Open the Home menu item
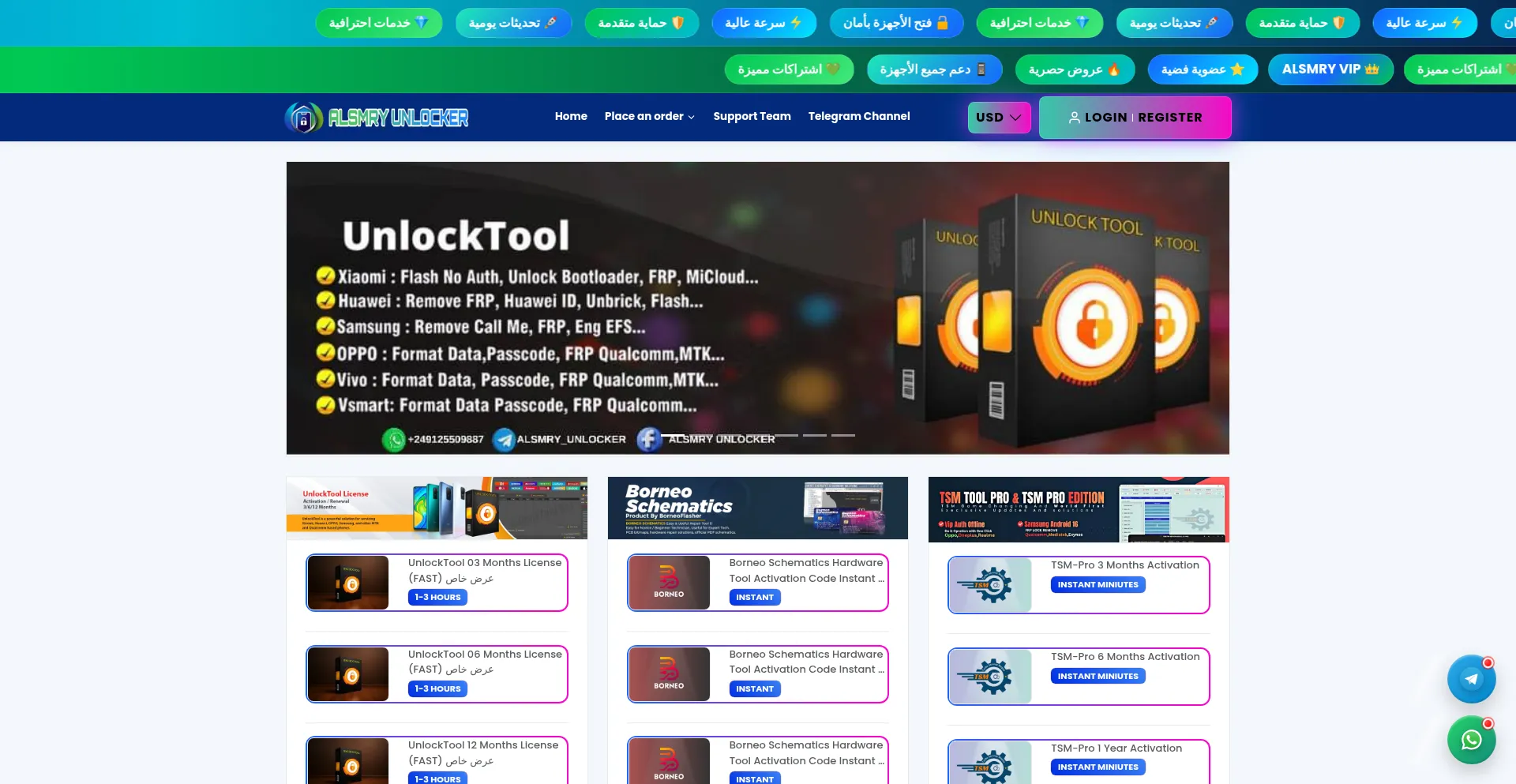The height and width of the screenshot is (784, 1516). pos(571,116)
